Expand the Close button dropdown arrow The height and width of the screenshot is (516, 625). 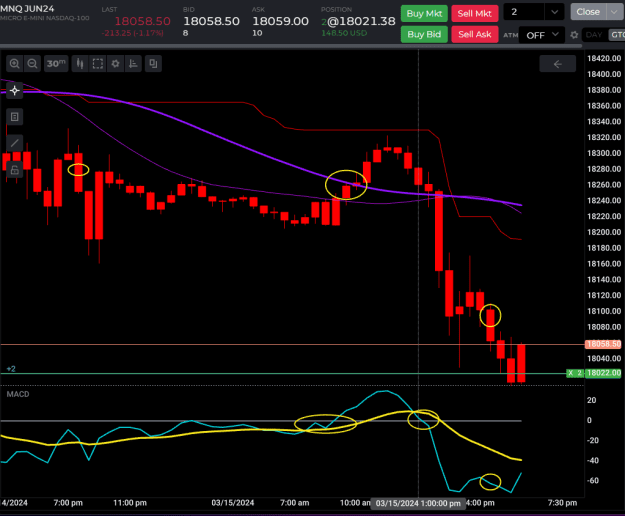(x=615, y=12)
